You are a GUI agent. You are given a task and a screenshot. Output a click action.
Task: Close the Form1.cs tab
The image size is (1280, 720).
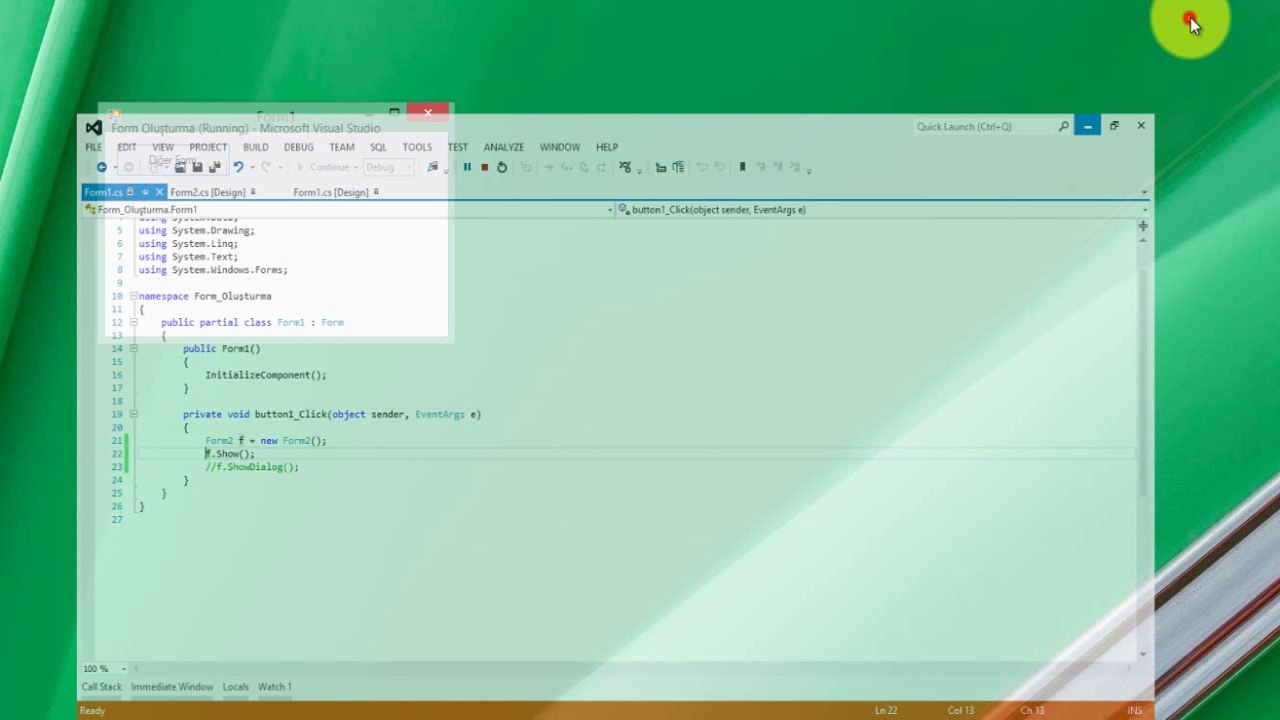click(159, 192)
